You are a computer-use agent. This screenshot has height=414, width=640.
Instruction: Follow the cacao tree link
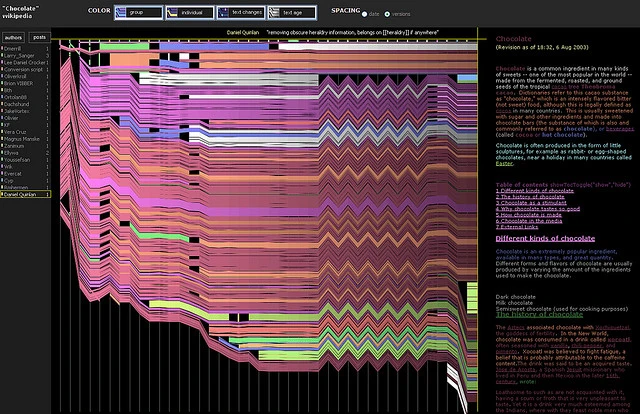tap(566, 87)
